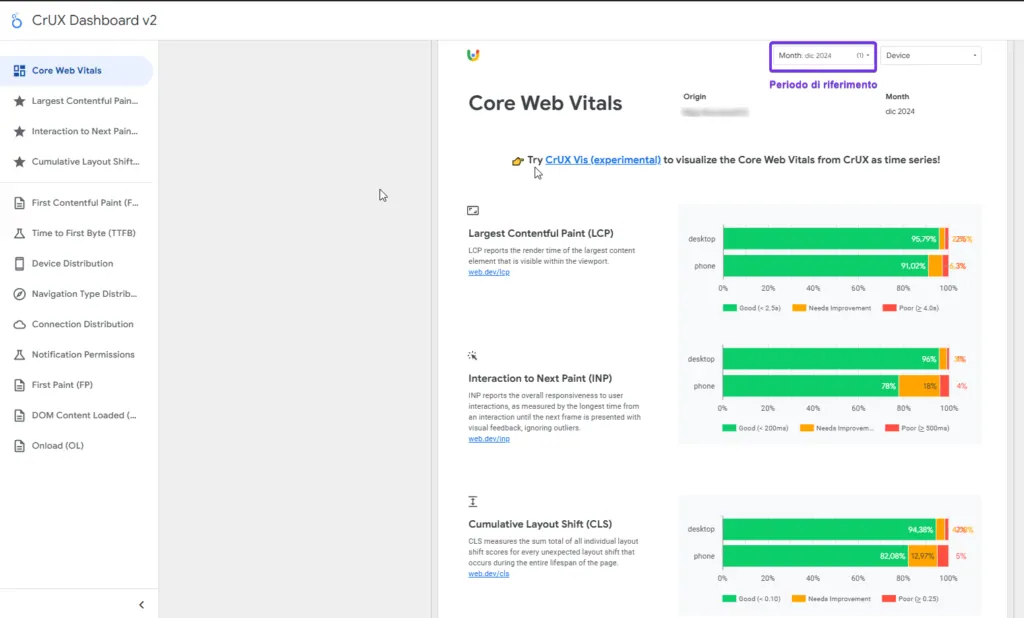Follow the web.dev/inp link

488,439
